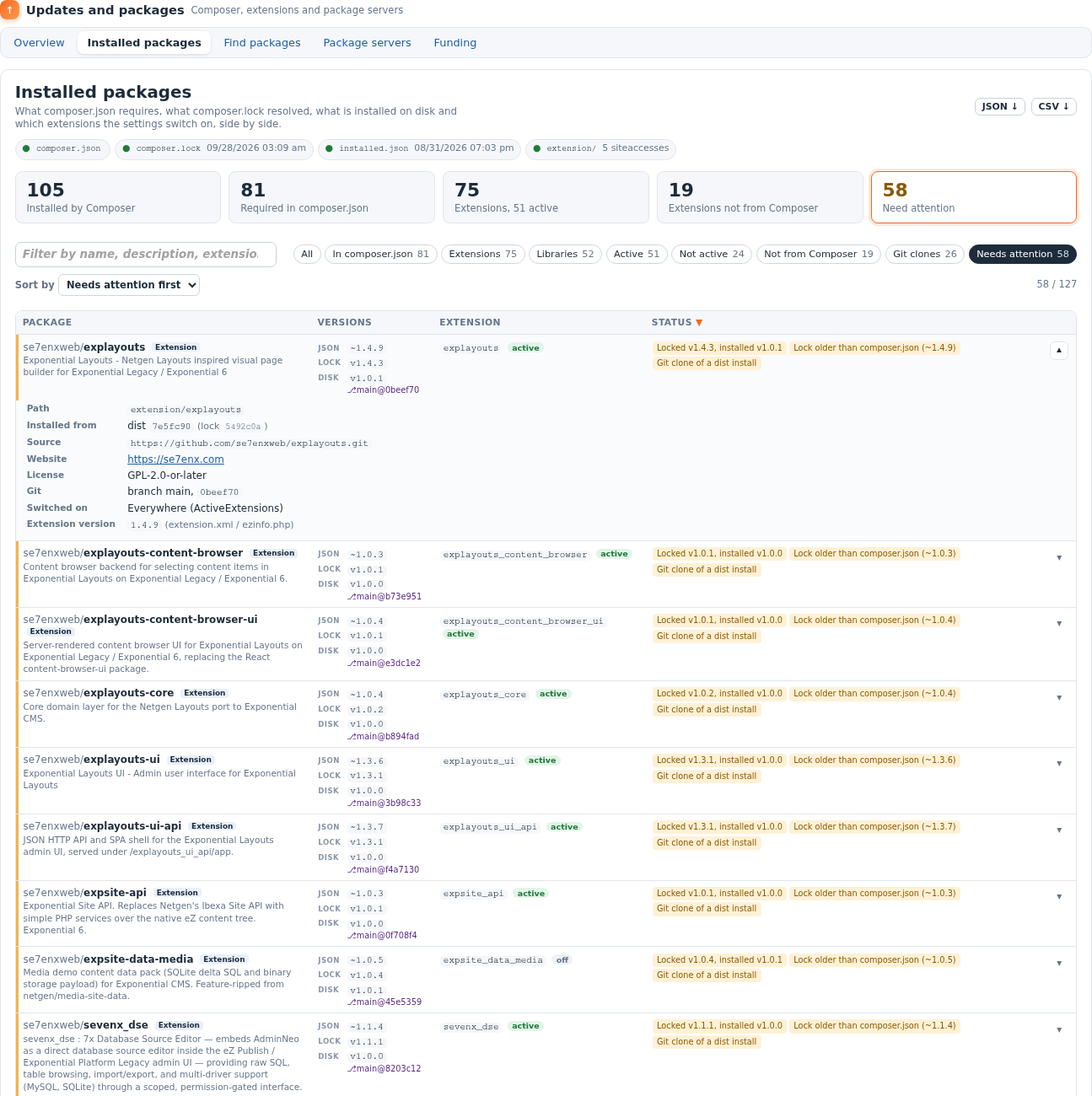Click the 75 Extensions, 51 active card

pos(546,197)
